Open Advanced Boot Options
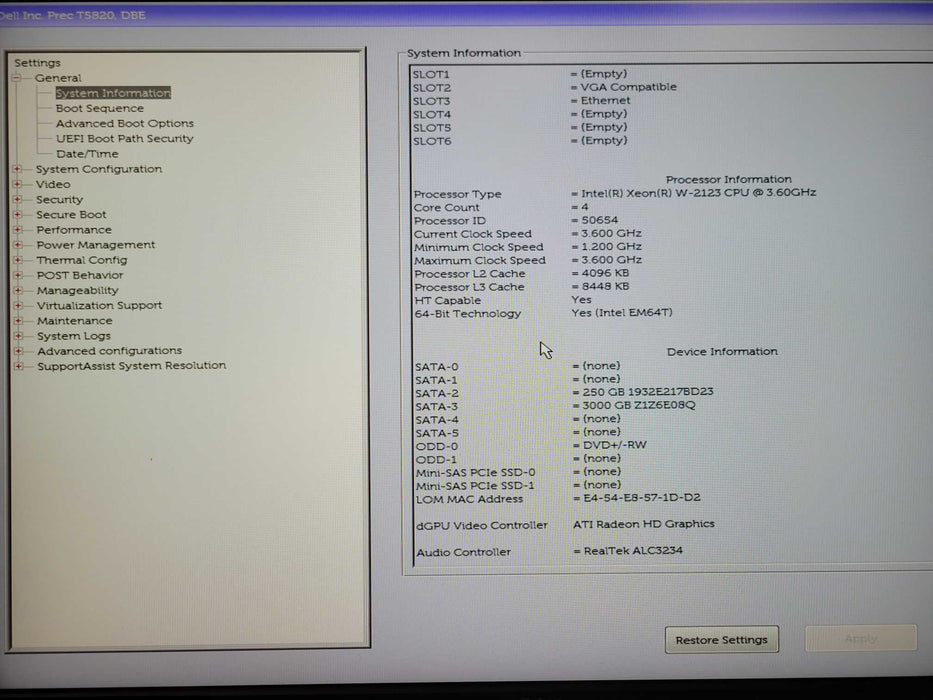 tap(124, 123)
